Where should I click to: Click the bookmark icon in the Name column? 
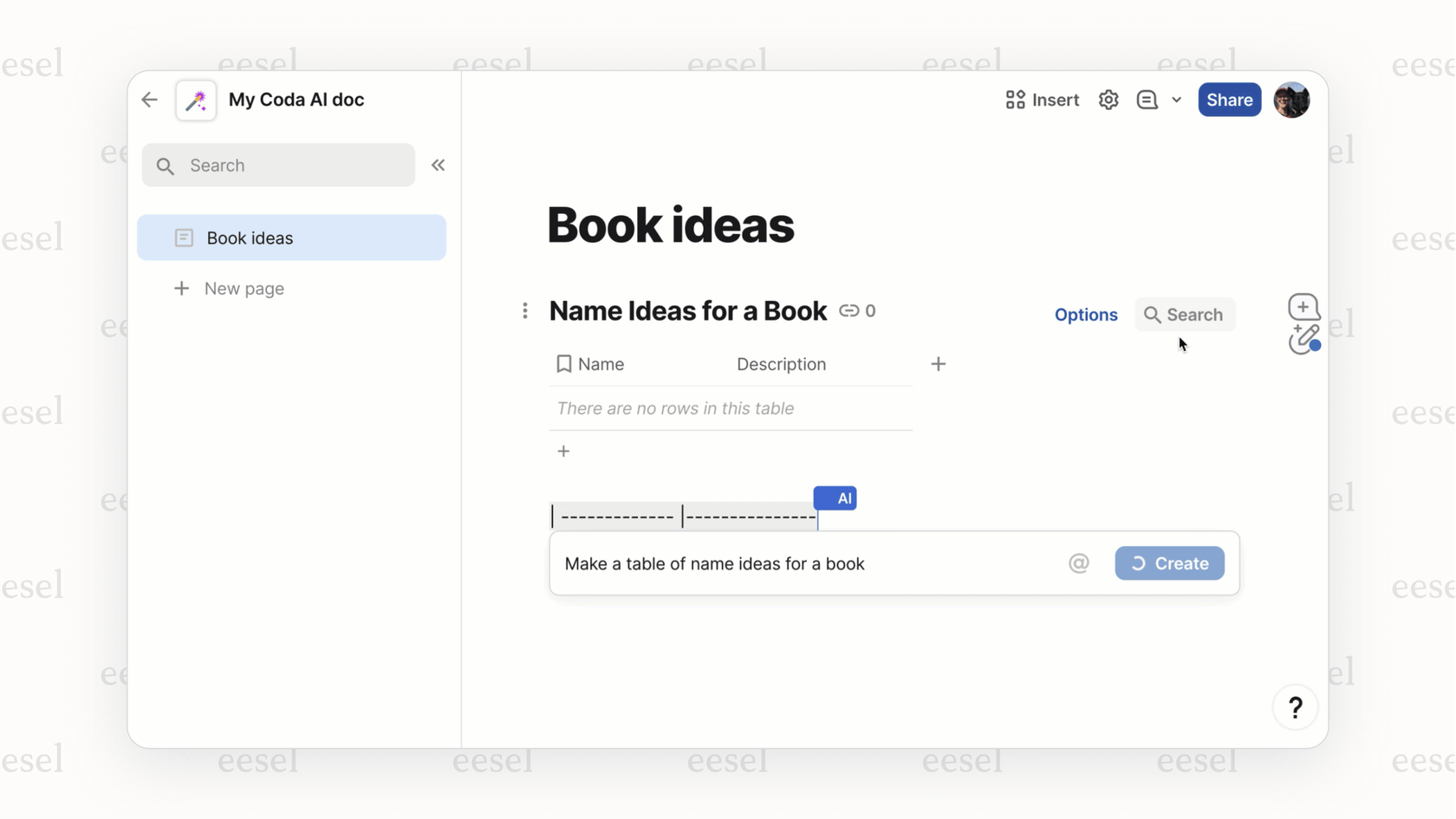[x=564, y=364]
